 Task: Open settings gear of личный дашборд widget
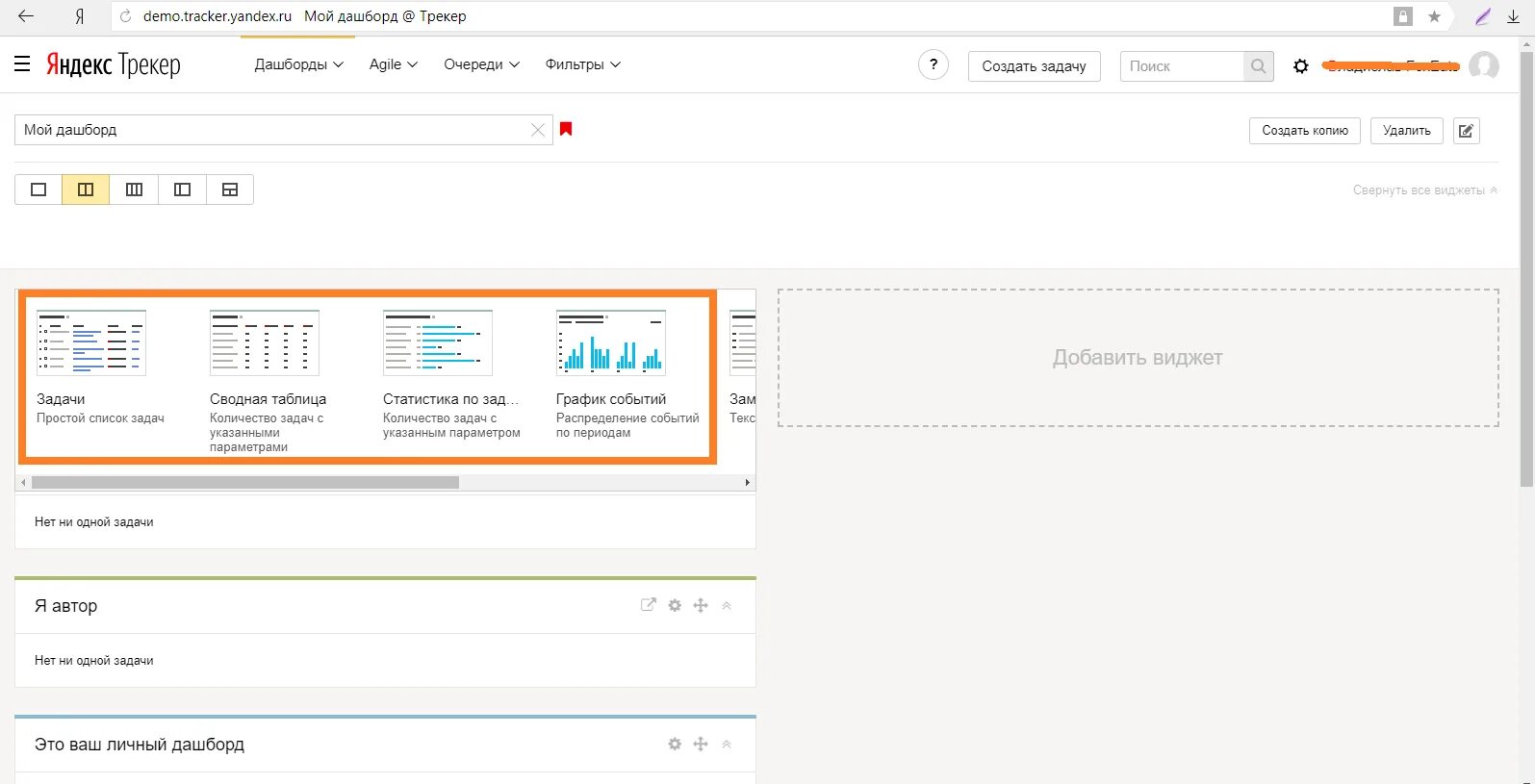point(675,744)
